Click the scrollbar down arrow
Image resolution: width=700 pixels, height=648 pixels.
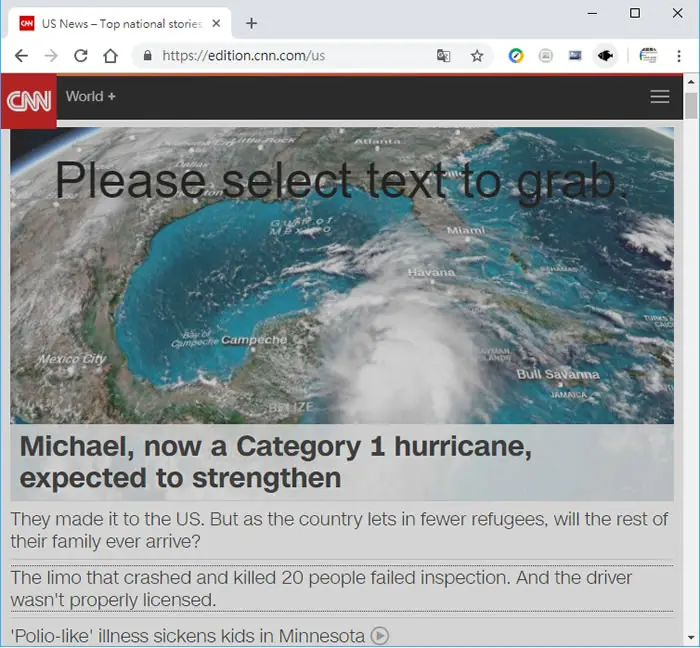(691, 638)
